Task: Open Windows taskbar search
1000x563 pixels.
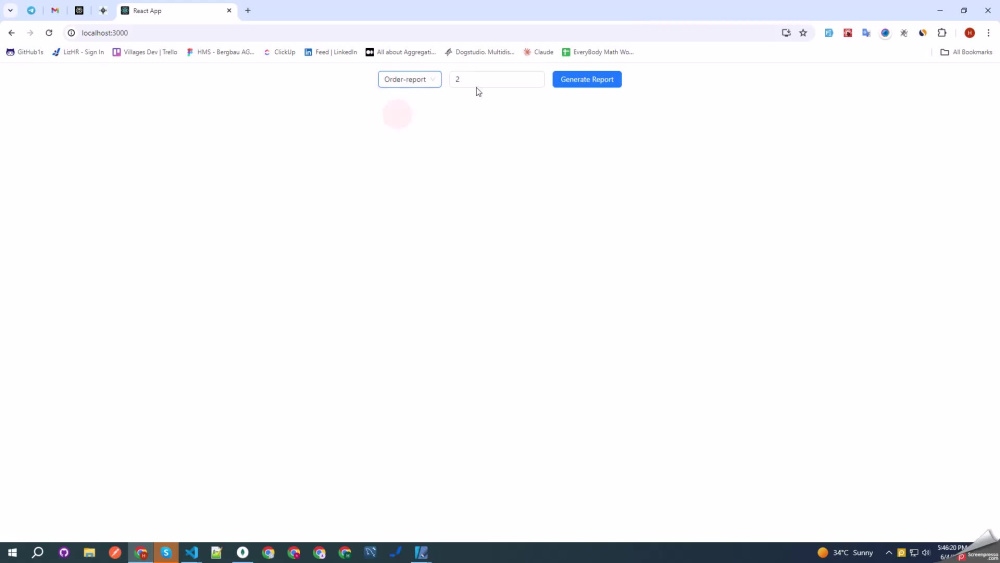Action: tap(38, 552)
